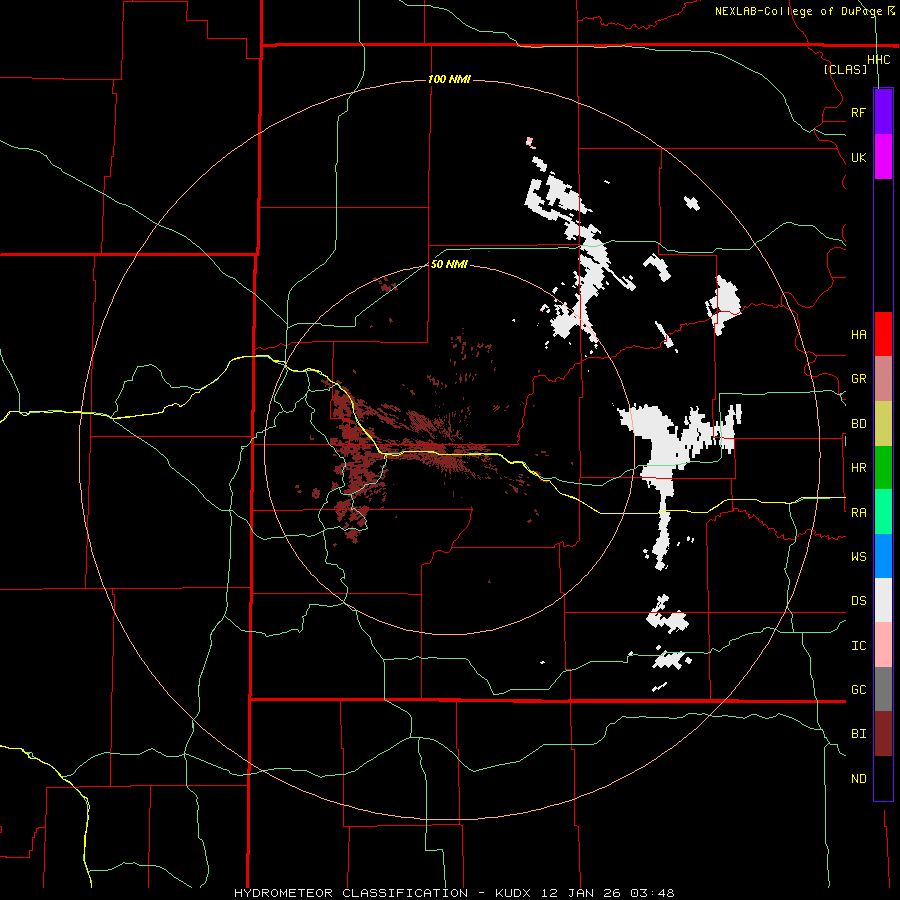Click the WS blue legend color swatch
The image size is (900, 900).
pyautogui.click(x=883, y=556)
